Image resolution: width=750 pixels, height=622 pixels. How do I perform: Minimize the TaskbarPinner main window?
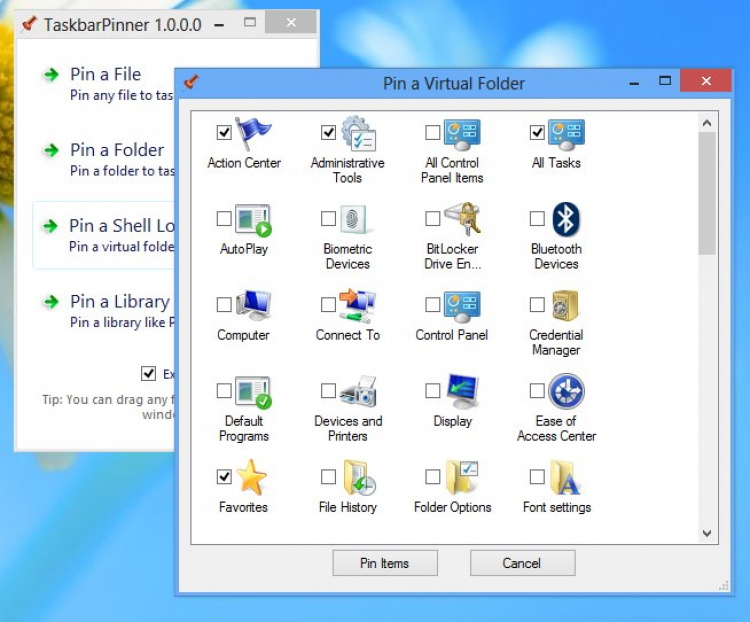pos(219,23)
